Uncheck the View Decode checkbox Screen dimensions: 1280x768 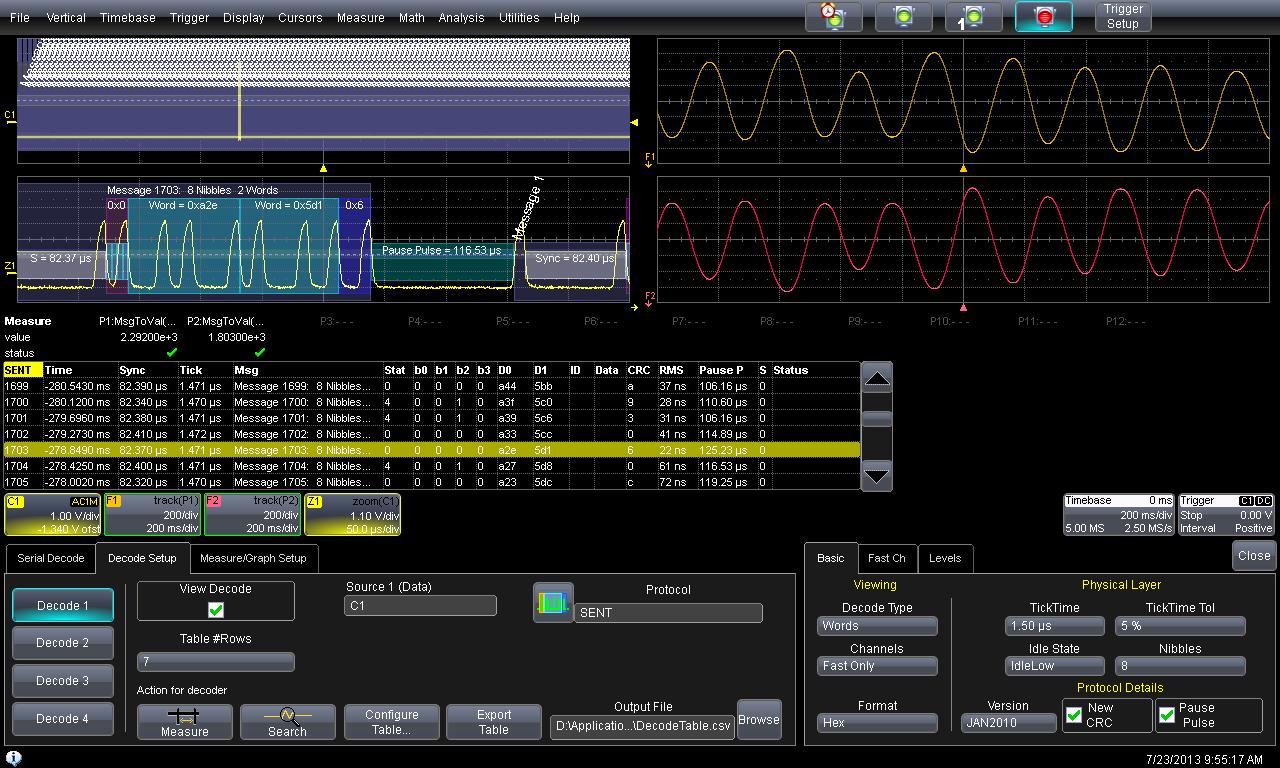click(216, 609)
